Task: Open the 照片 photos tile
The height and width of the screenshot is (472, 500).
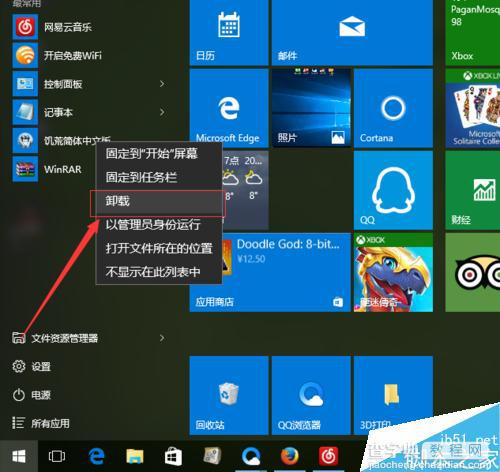Action: pos(311,108)
